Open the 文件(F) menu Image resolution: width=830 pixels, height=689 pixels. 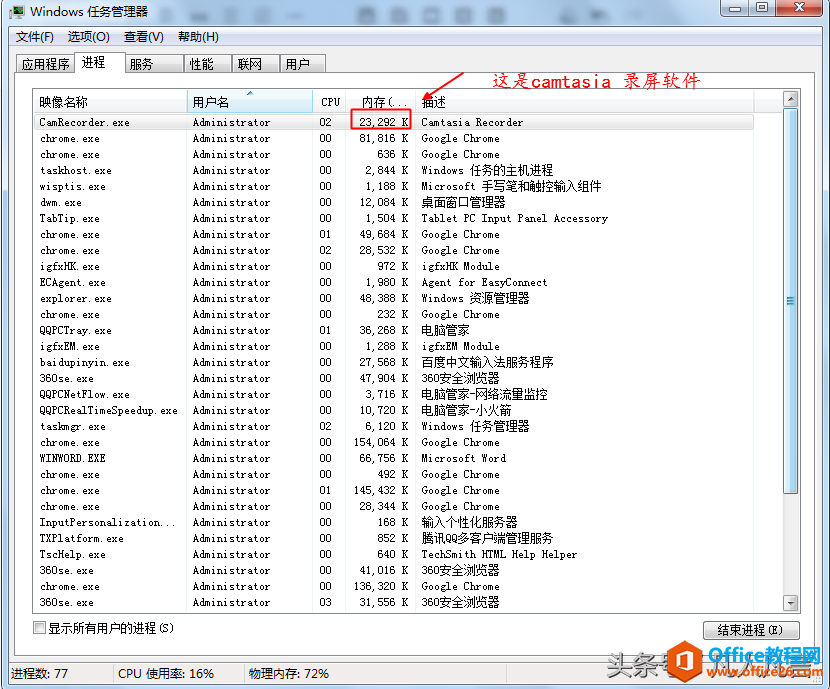(x=34, y=37)
